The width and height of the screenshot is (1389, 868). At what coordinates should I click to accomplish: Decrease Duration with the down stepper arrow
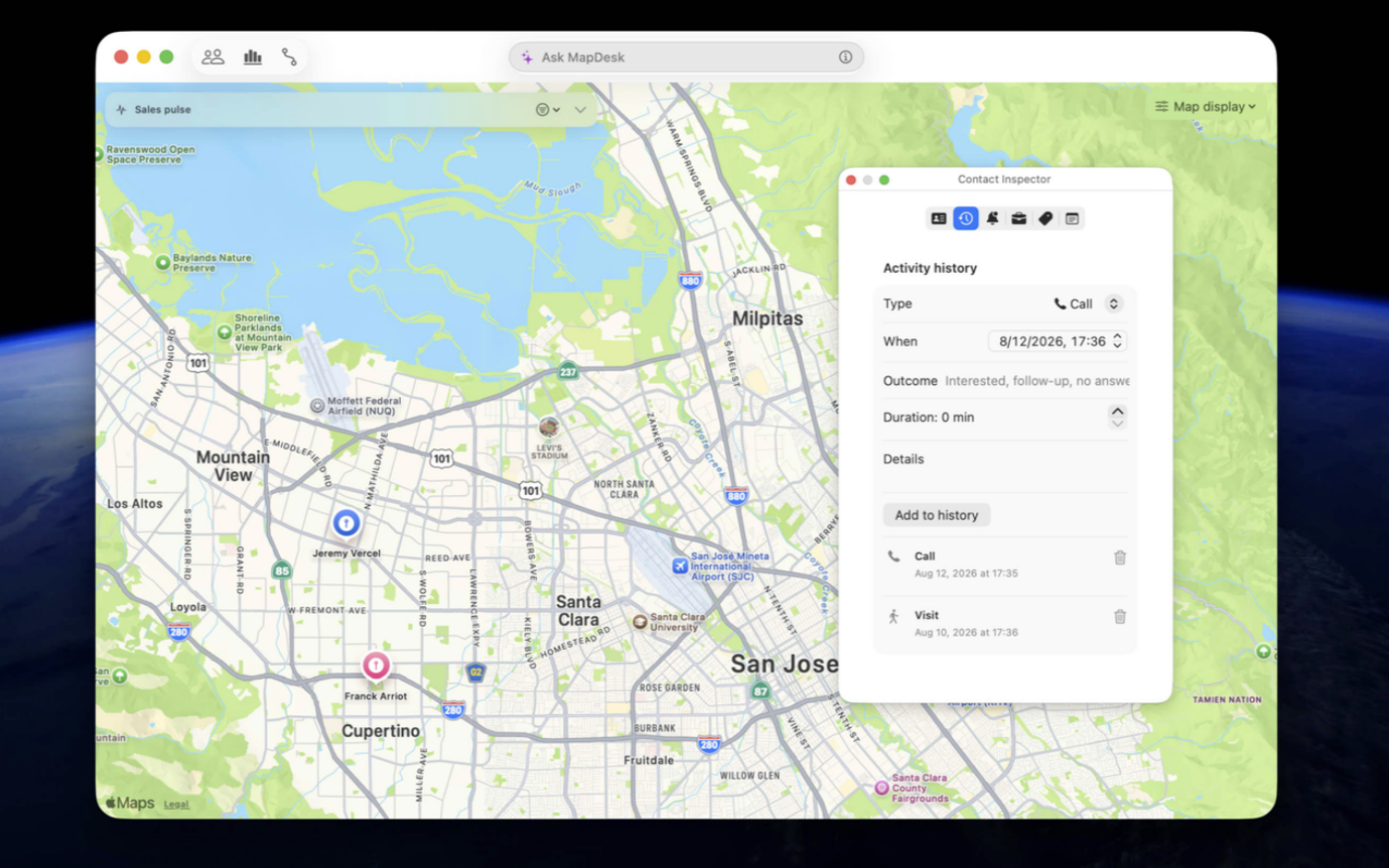[x=1117, y=424]
